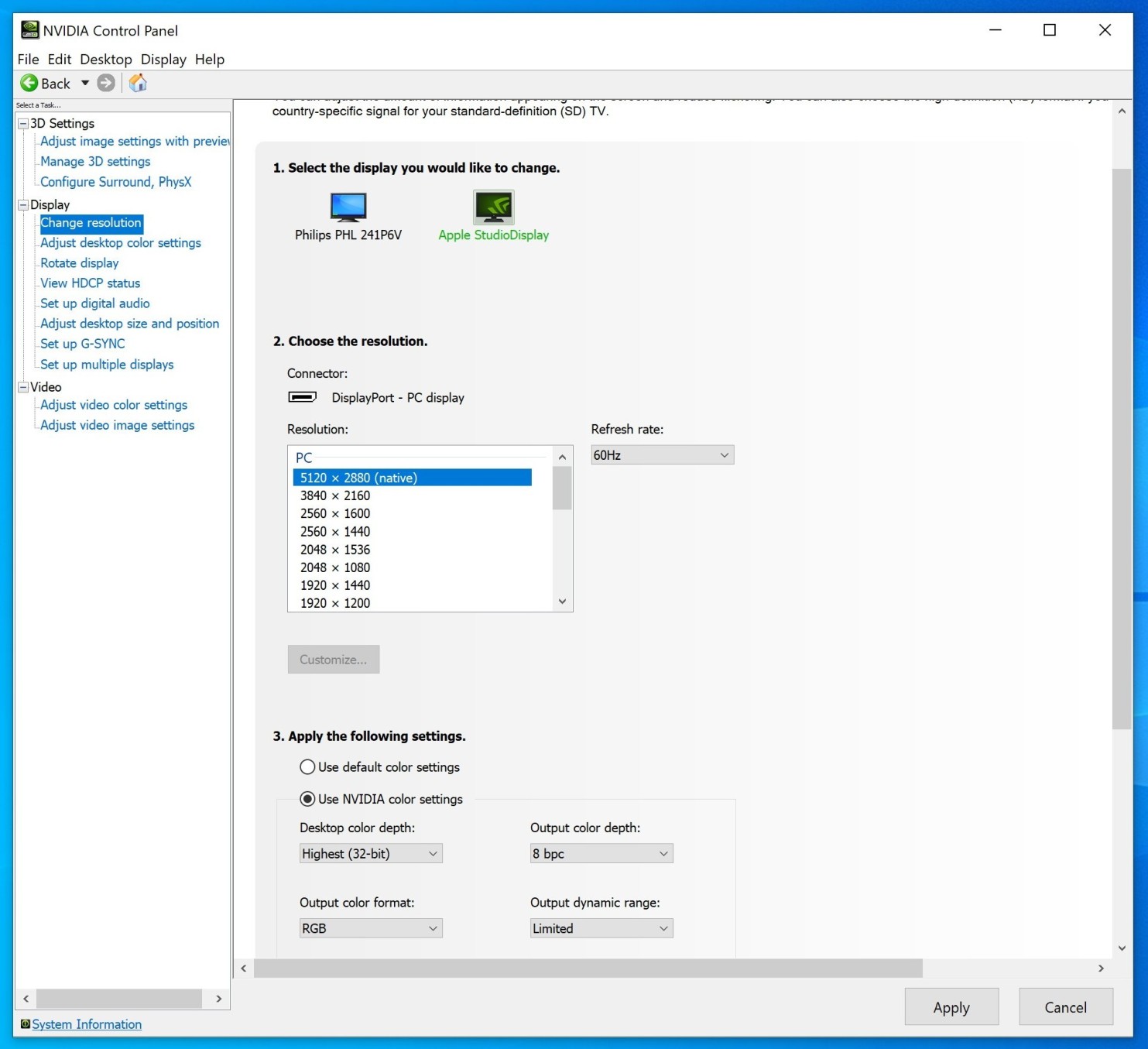Open Configure Surround, PhysX

pyautogui.click(x=116, y=181)
